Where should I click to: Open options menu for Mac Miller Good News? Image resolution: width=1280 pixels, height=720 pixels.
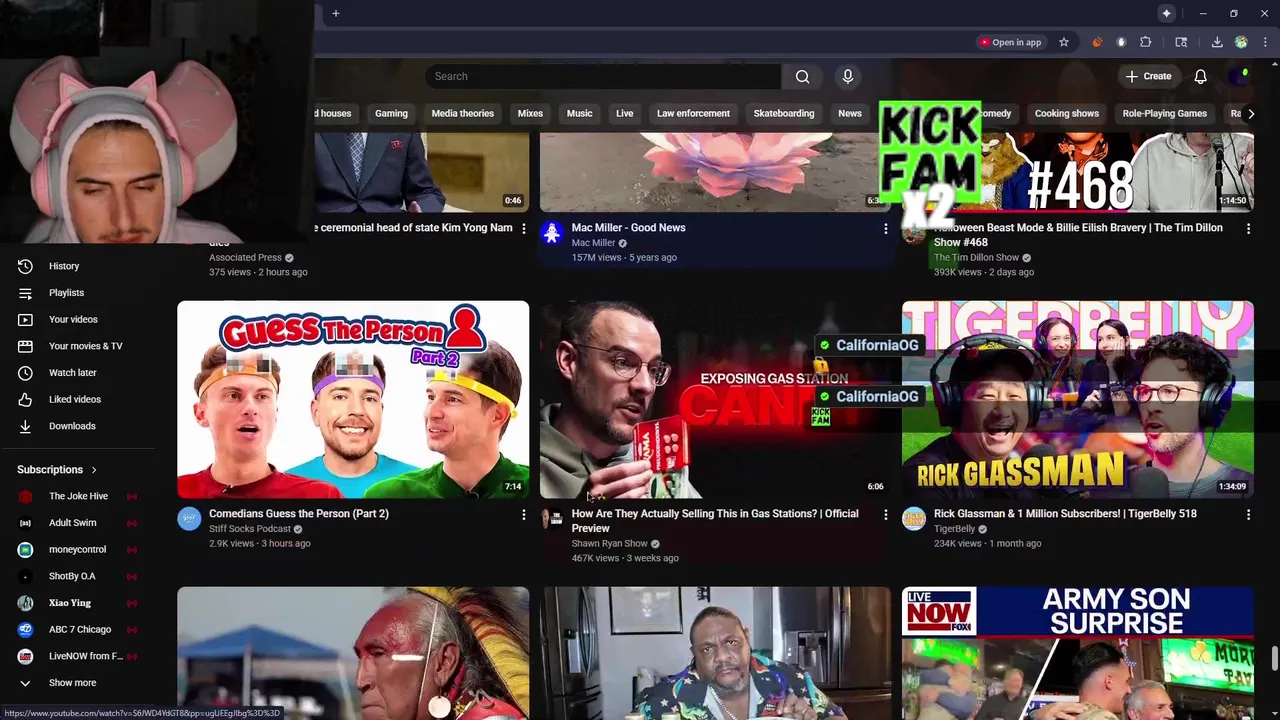point(885,229)
